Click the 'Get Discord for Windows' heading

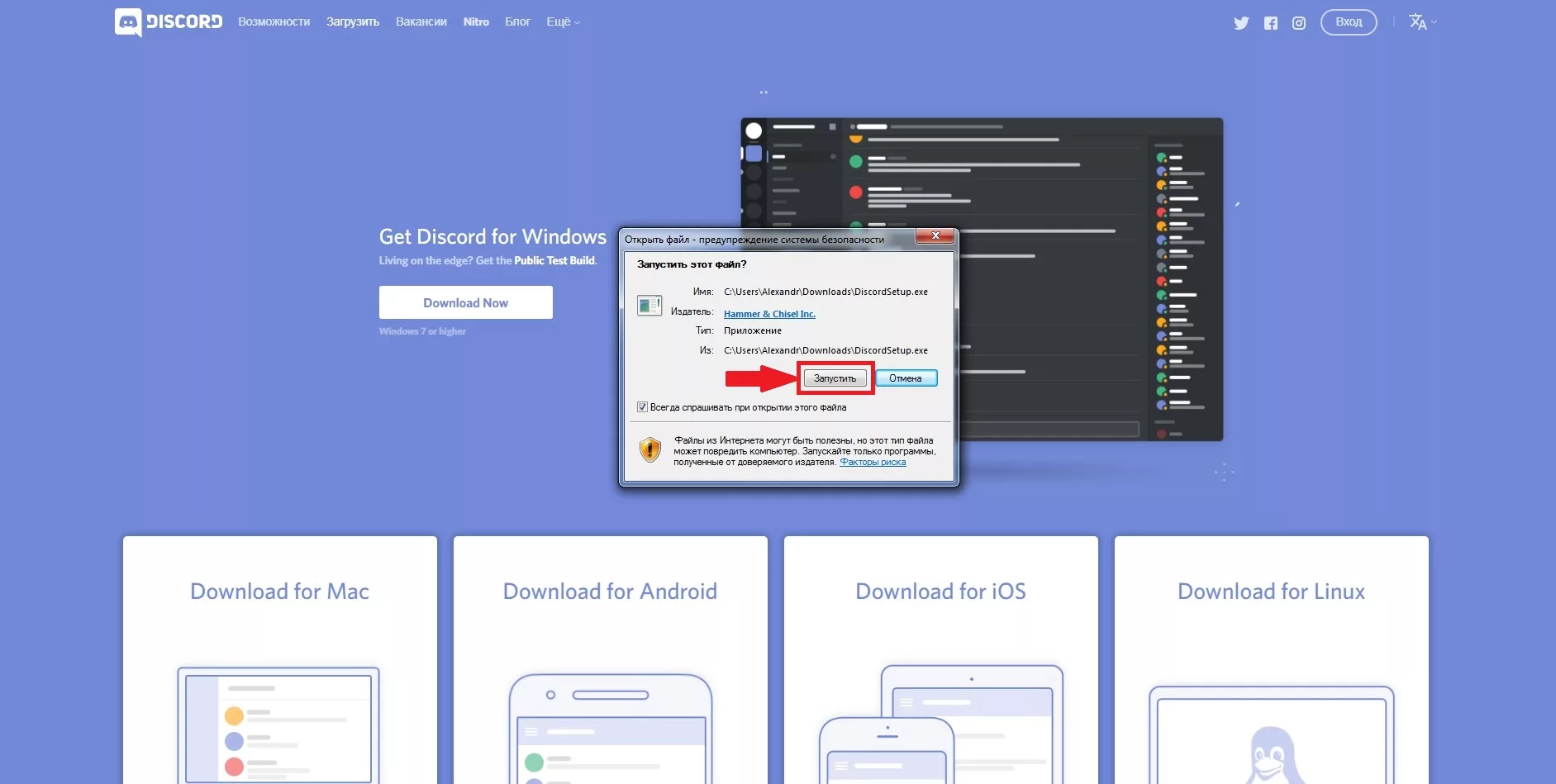click(x=492, y=237)
